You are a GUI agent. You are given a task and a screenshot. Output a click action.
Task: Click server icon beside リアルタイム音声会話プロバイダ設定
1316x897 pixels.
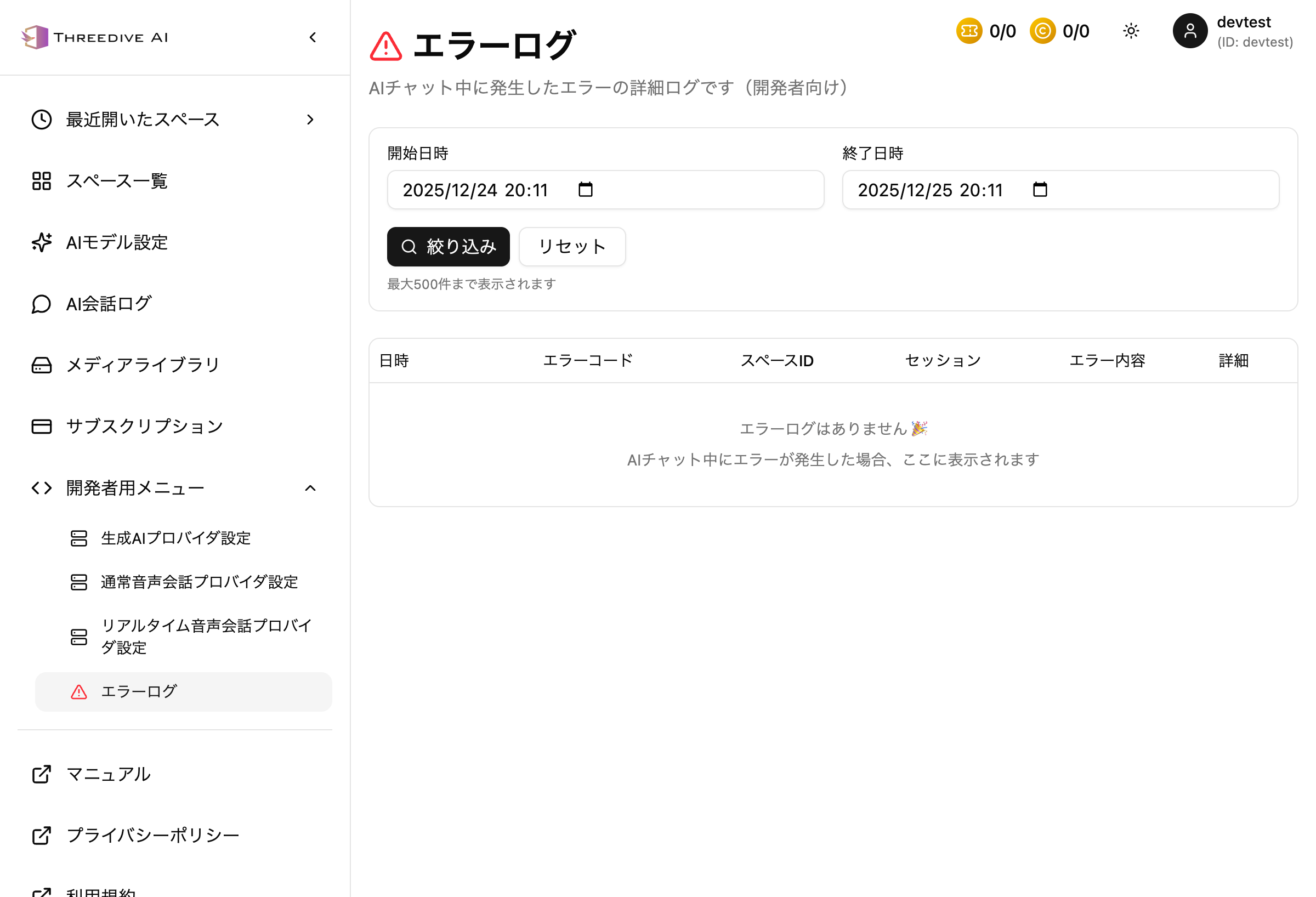[x=79, y=637]
